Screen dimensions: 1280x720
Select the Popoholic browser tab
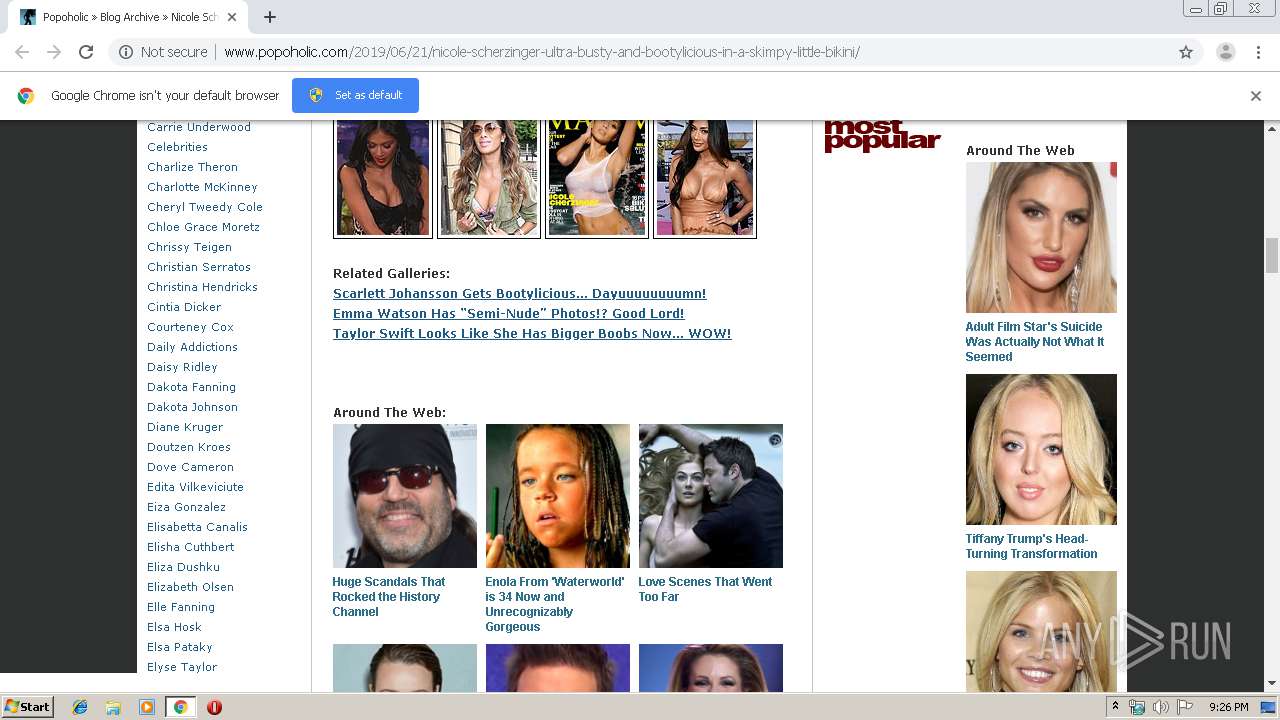[x=130, y=17]
